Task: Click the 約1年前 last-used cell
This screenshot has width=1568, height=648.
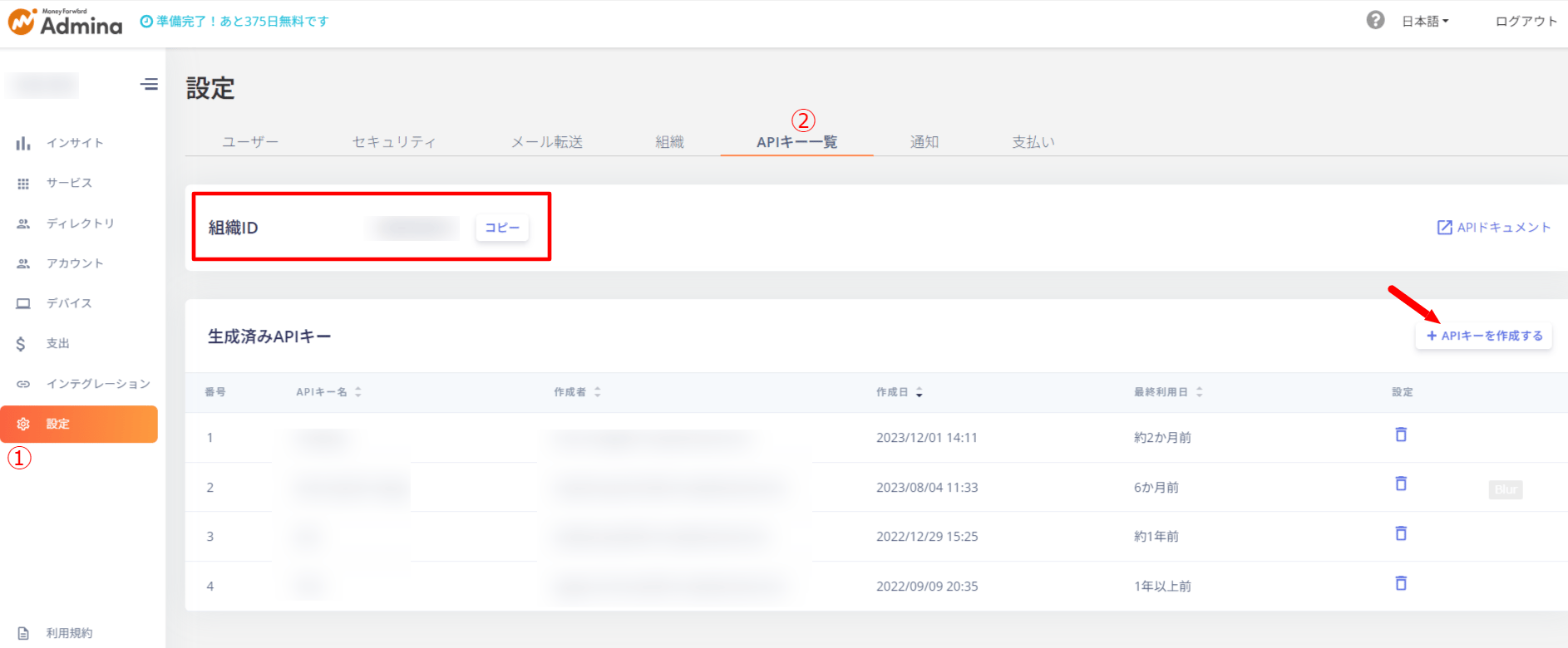Action: pyautogui.click(x=1156, y=537)
